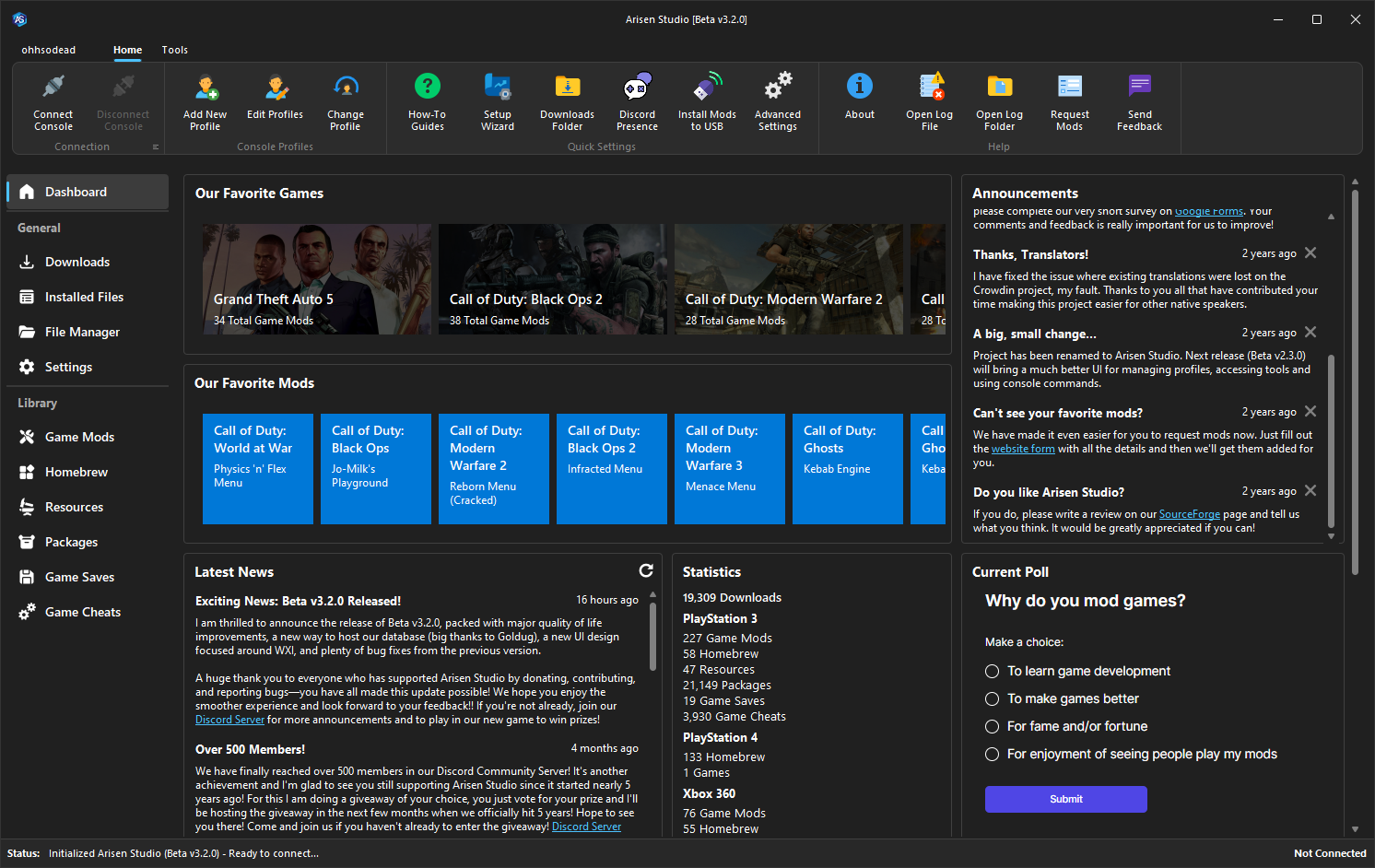Refresh the Latest News feed

pyautogui.click(x=646, y=570)
